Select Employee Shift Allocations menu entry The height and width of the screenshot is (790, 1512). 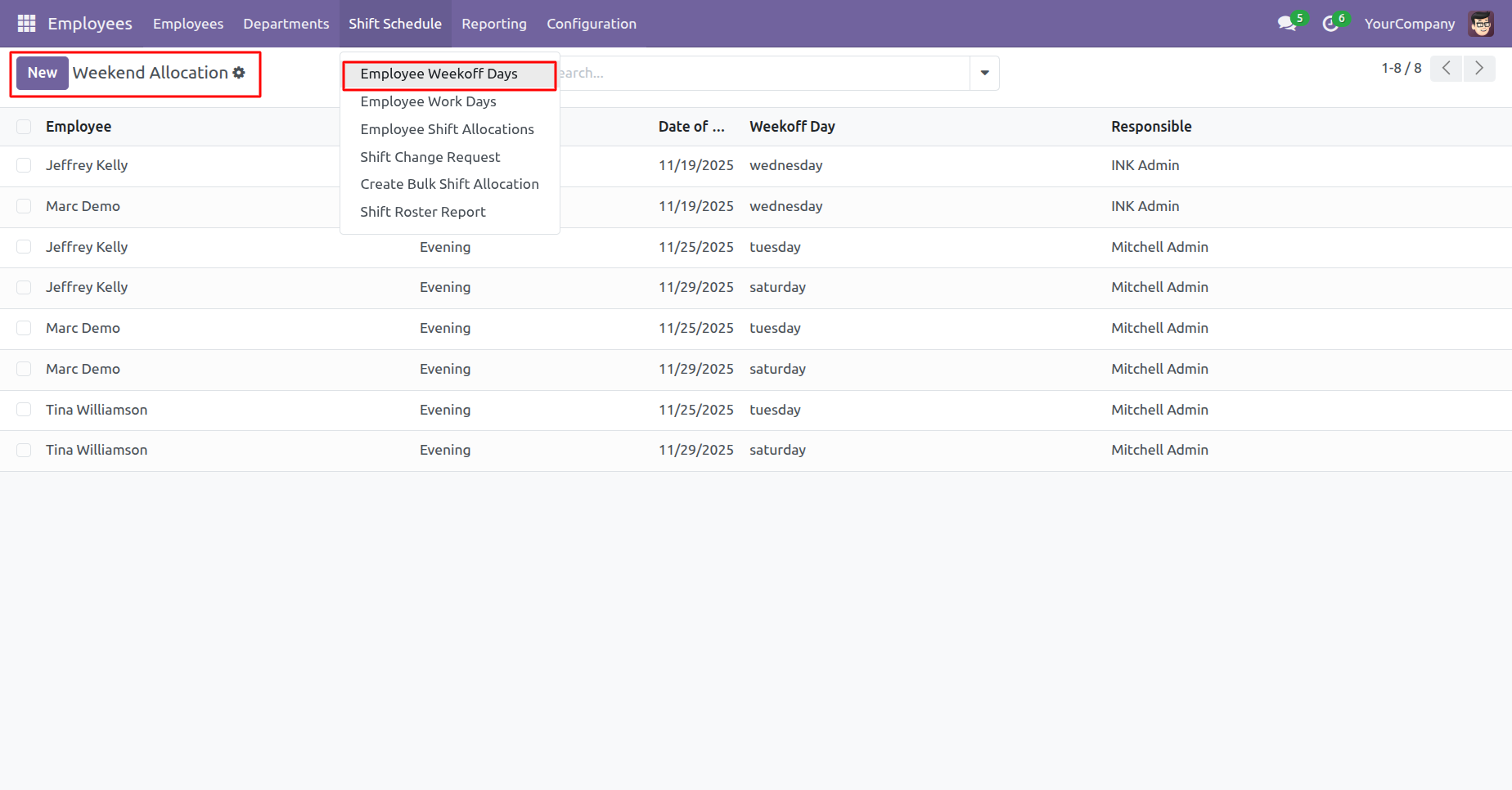(x=449, y=129)
